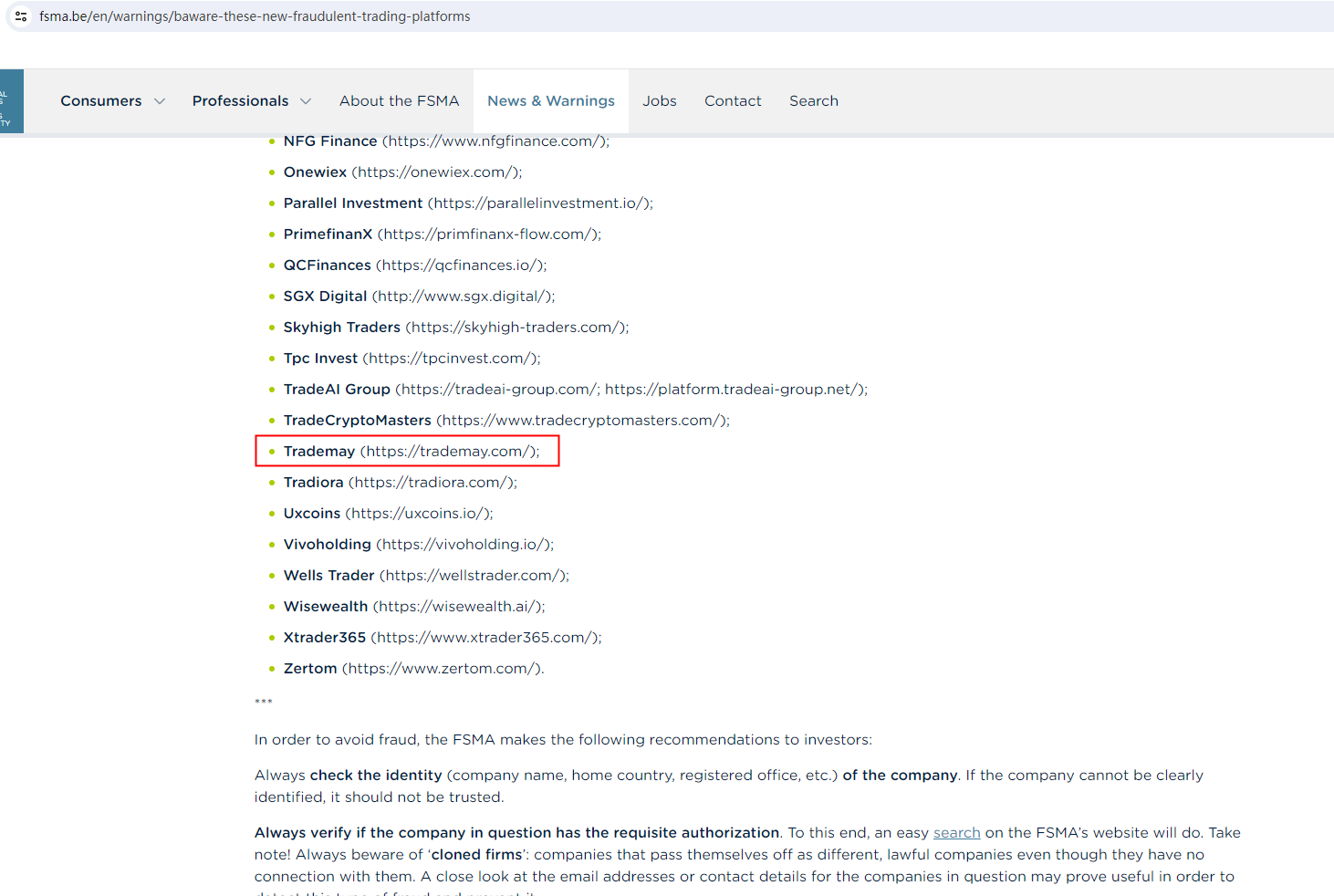Click the FSMA logo at left edge
1334x896 pixels.
click(x=11, y=101)
